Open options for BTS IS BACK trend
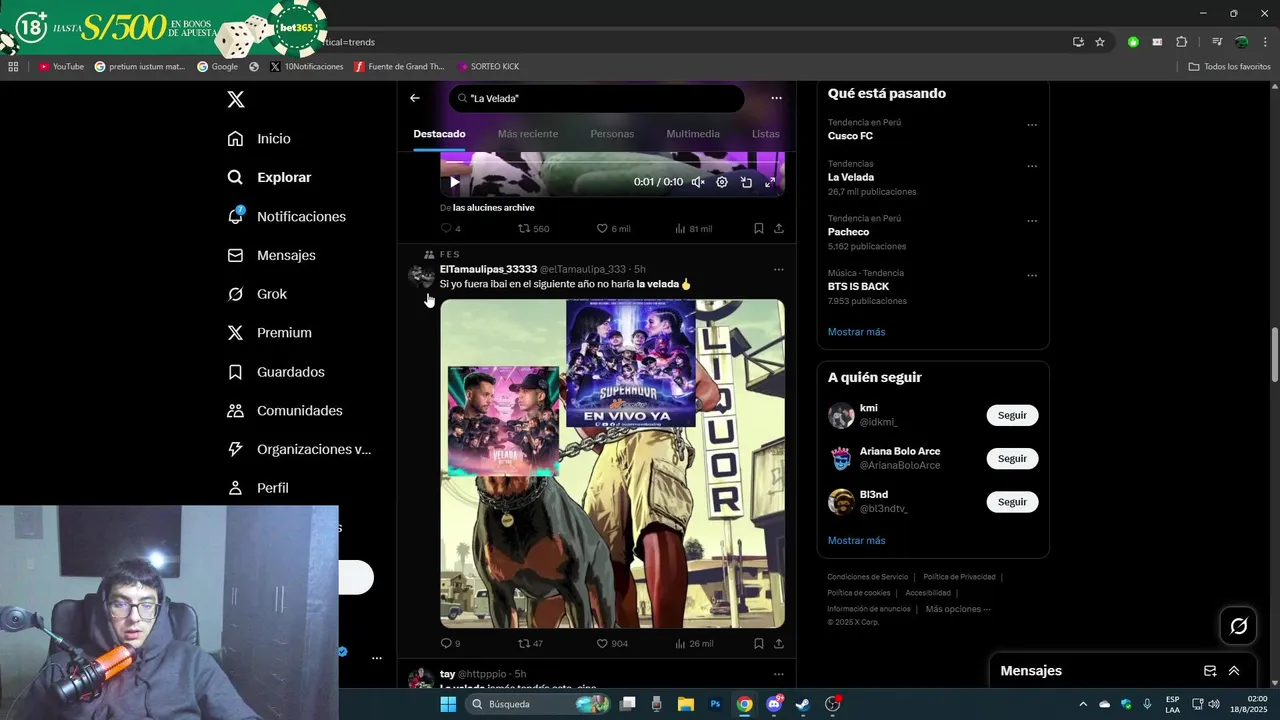Viewport: 1280px width, 720px height. coord(1032,275)
